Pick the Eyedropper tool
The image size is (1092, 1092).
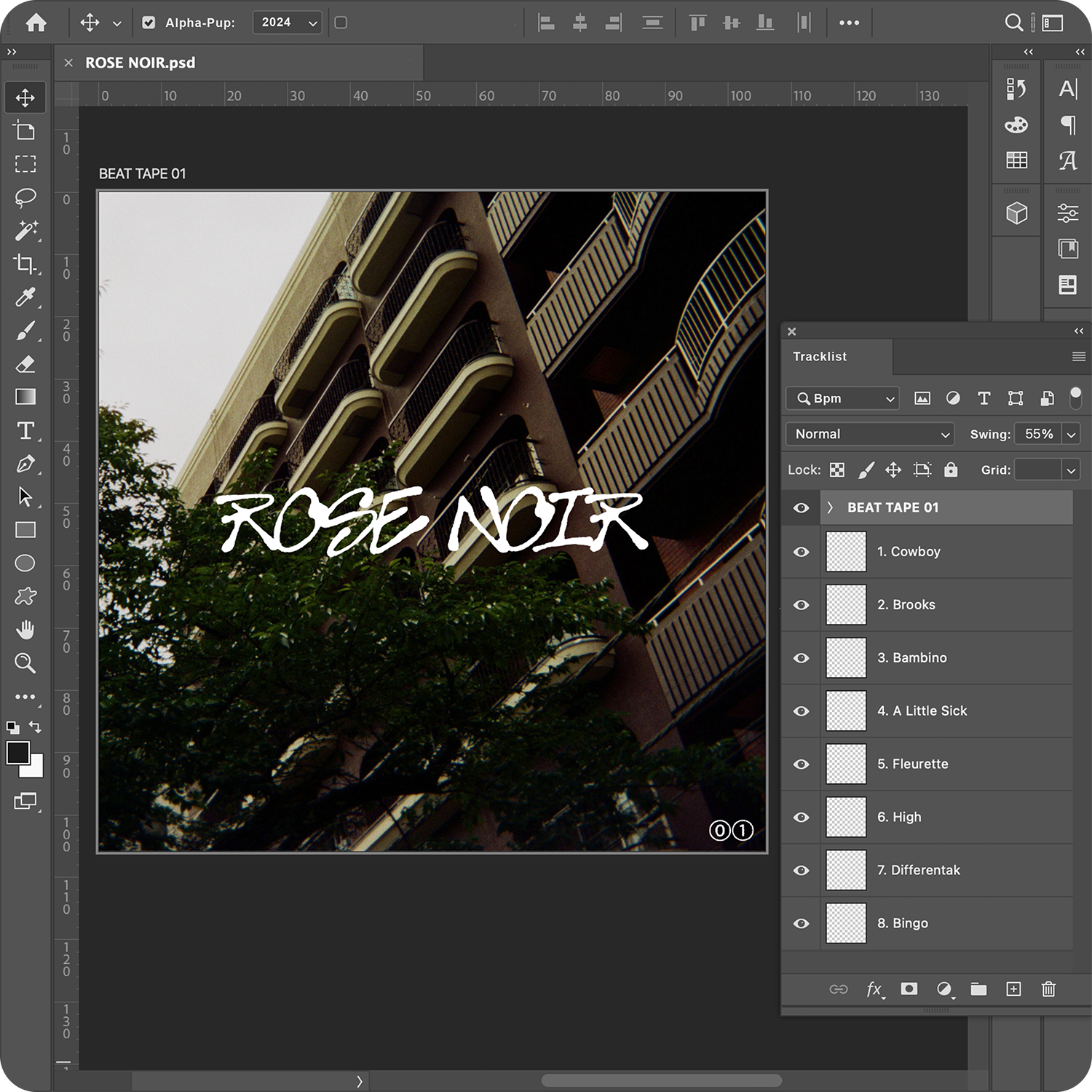[25, 297]
